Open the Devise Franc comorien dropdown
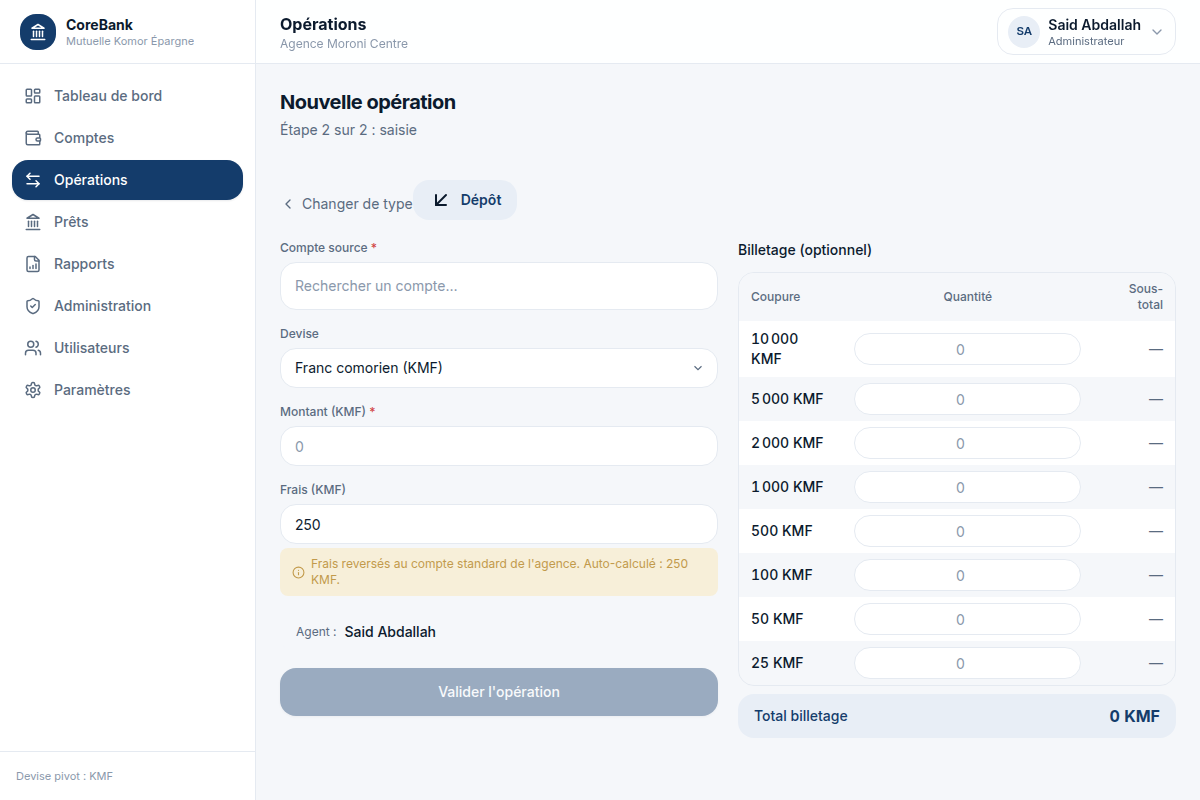Image resolution: width=1200 pixels, height=800 pixels. 499,368
